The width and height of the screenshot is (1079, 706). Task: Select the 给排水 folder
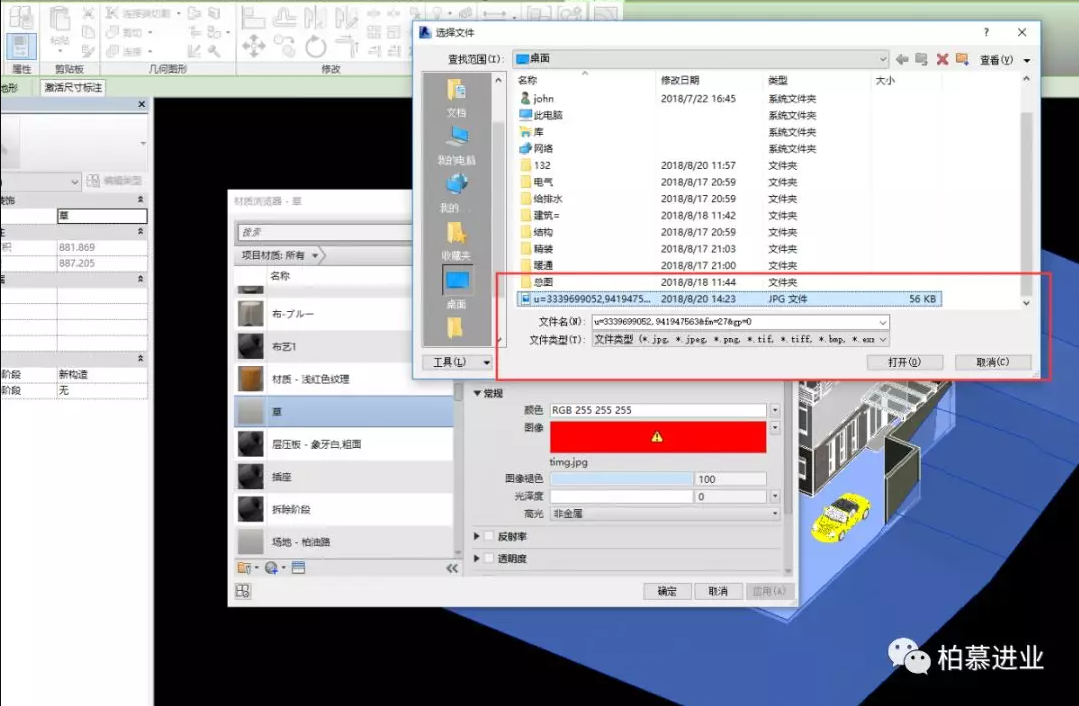click(x=548, y=199)
